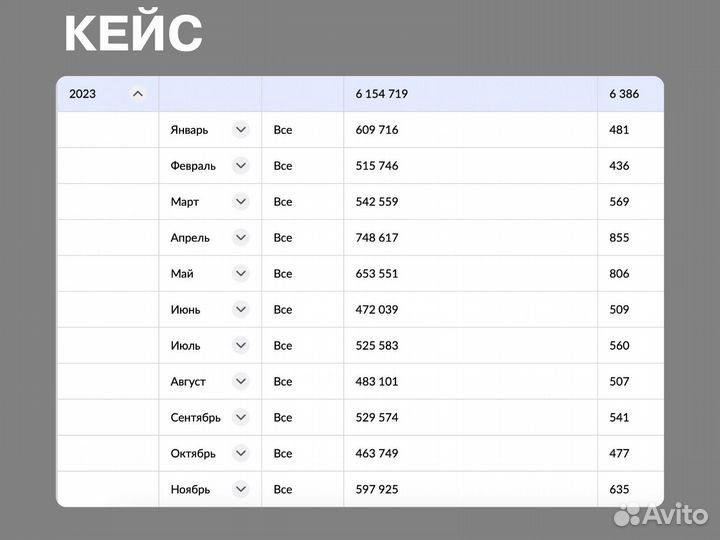The image size is (720, 540).
Task: Expand the Май row chevron
Action: pyautogui.click(x=240, y=274)
